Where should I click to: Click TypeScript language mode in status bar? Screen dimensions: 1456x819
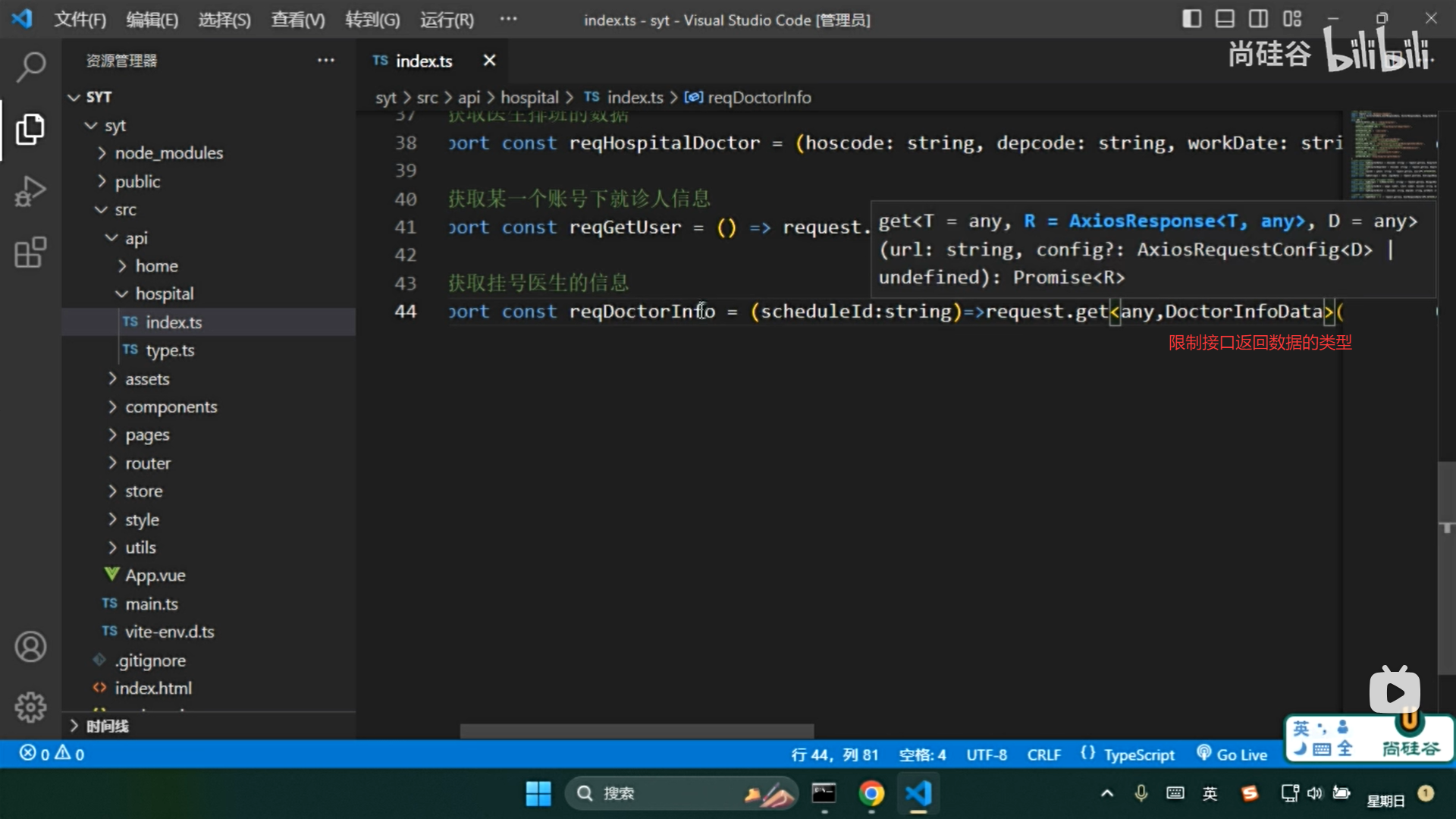point(1138,755)
